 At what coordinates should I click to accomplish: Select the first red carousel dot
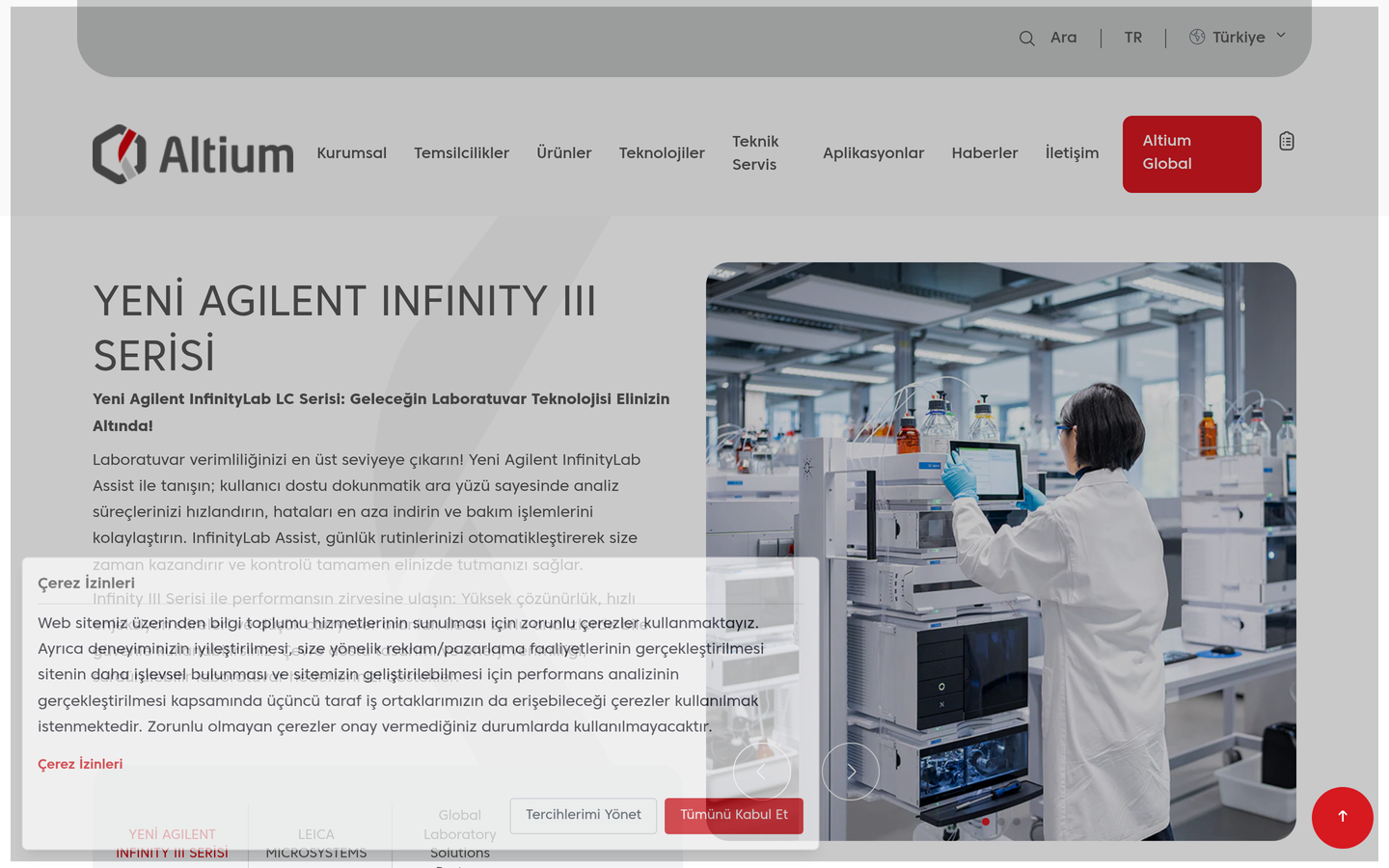tap(986, 822)
